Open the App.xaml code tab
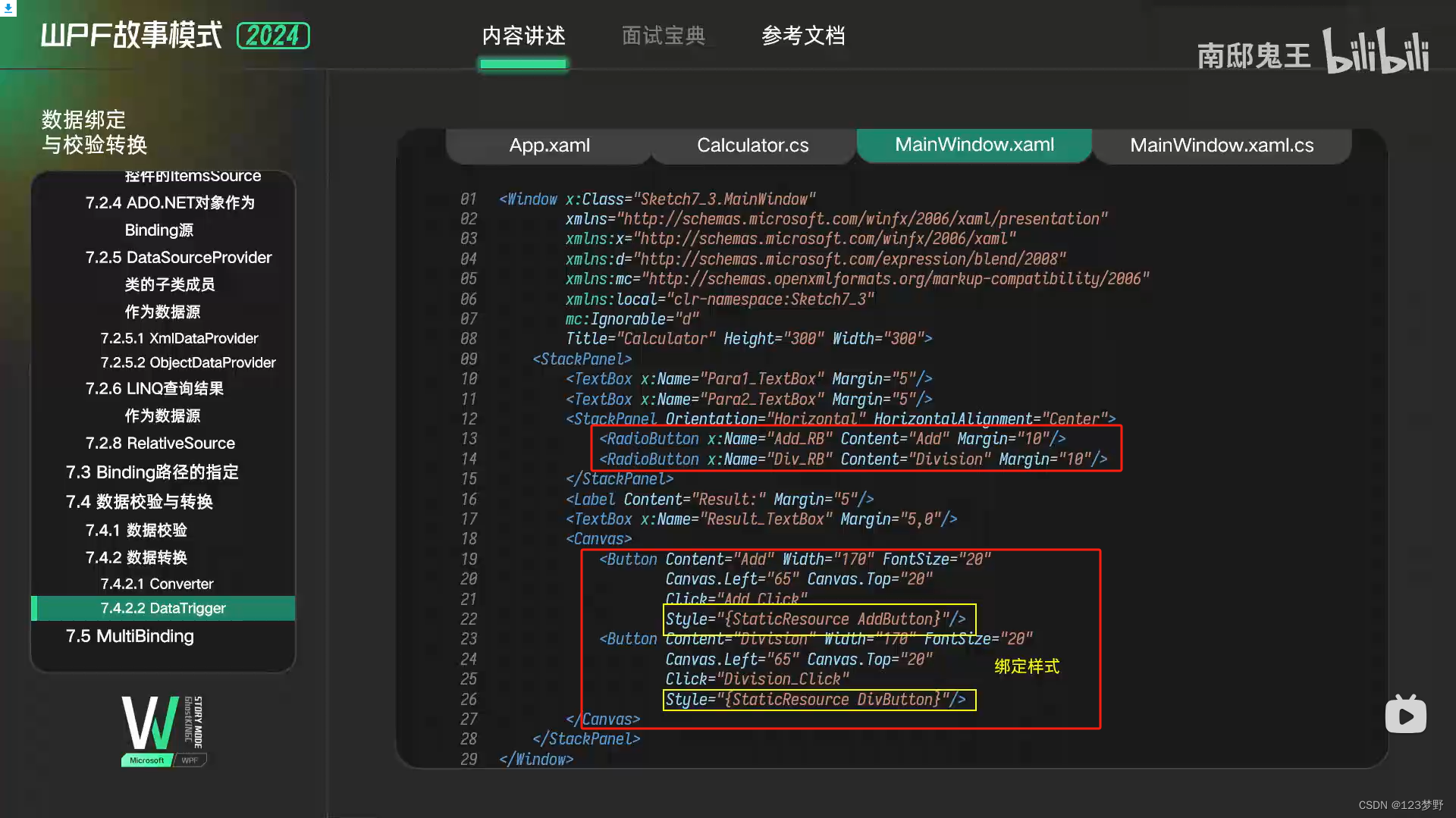 point(549,145)
